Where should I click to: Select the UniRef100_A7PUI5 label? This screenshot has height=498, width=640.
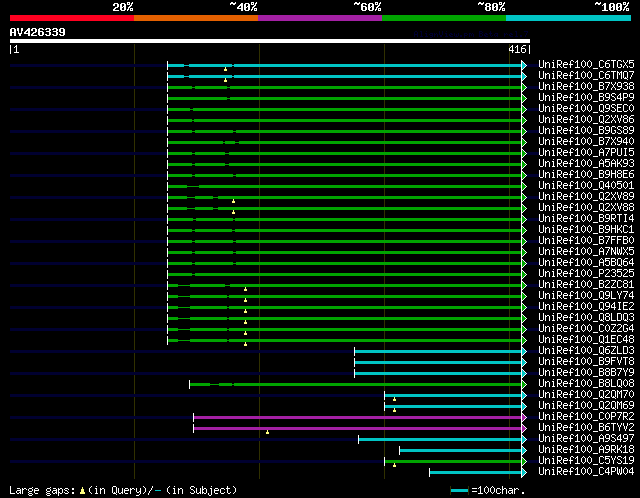[x=586, y=153]
